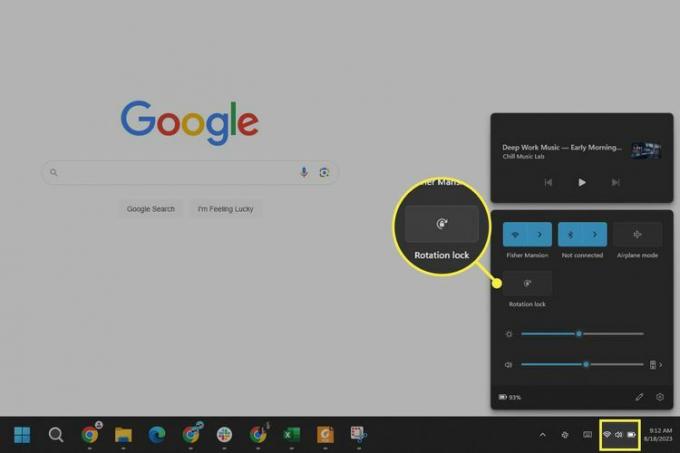Skip to previous track in media panel

(x=548, y=183)
